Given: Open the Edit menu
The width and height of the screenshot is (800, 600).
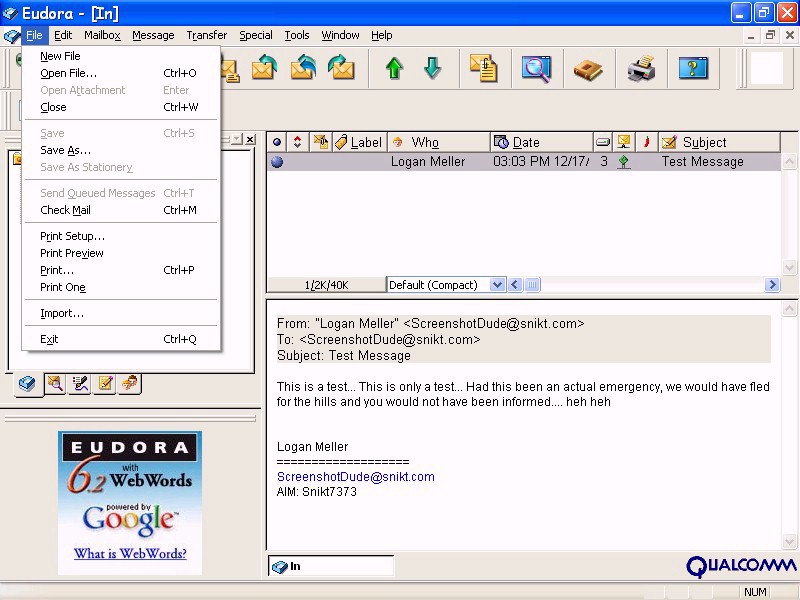Looking at the screenshot, I should 63,35.
